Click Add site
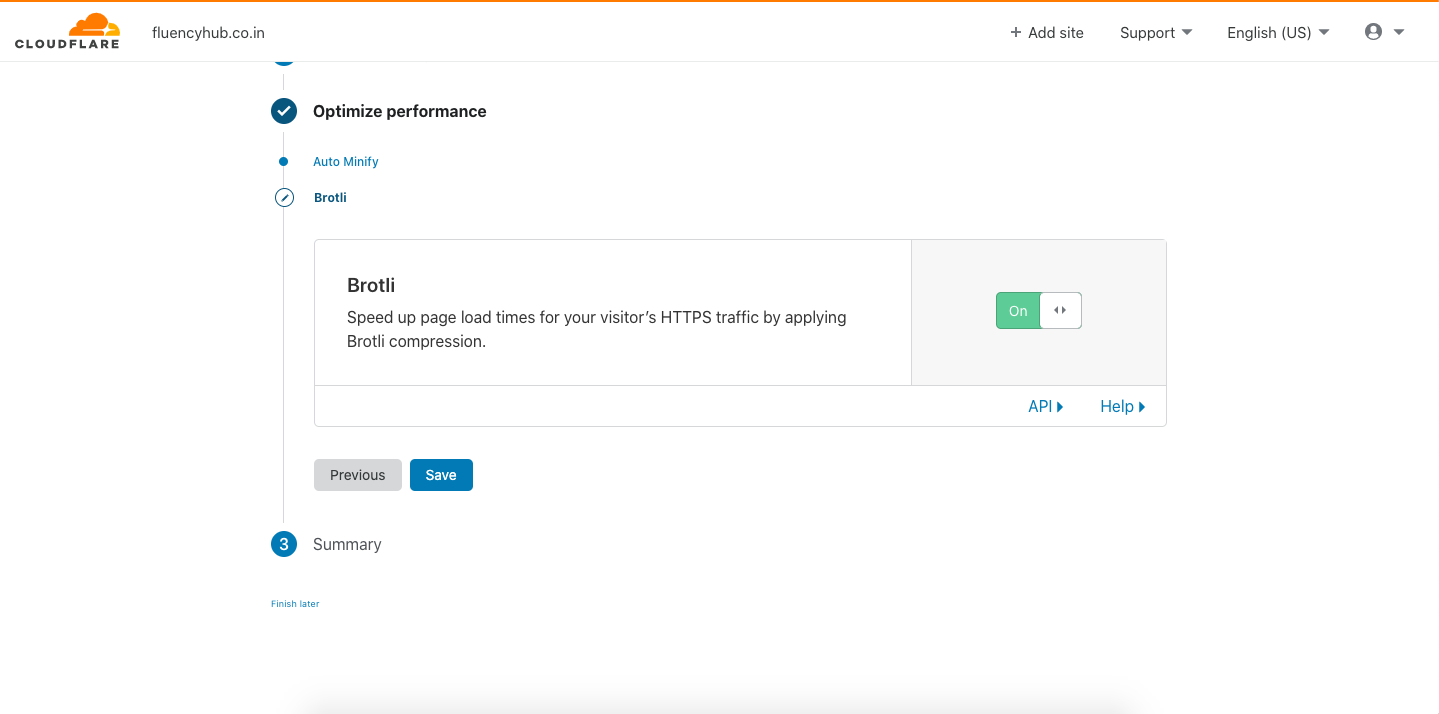1439x714 pixels. (1047, 32)
